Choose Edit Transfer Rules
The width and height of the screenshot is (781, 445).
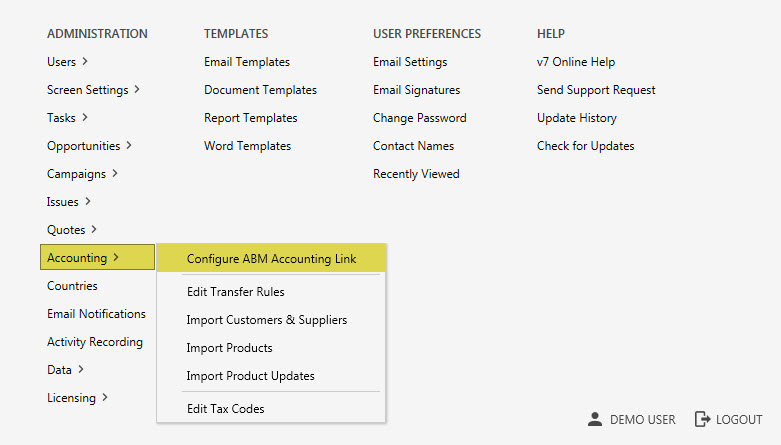pyautogui.click(x=235, y=292)
